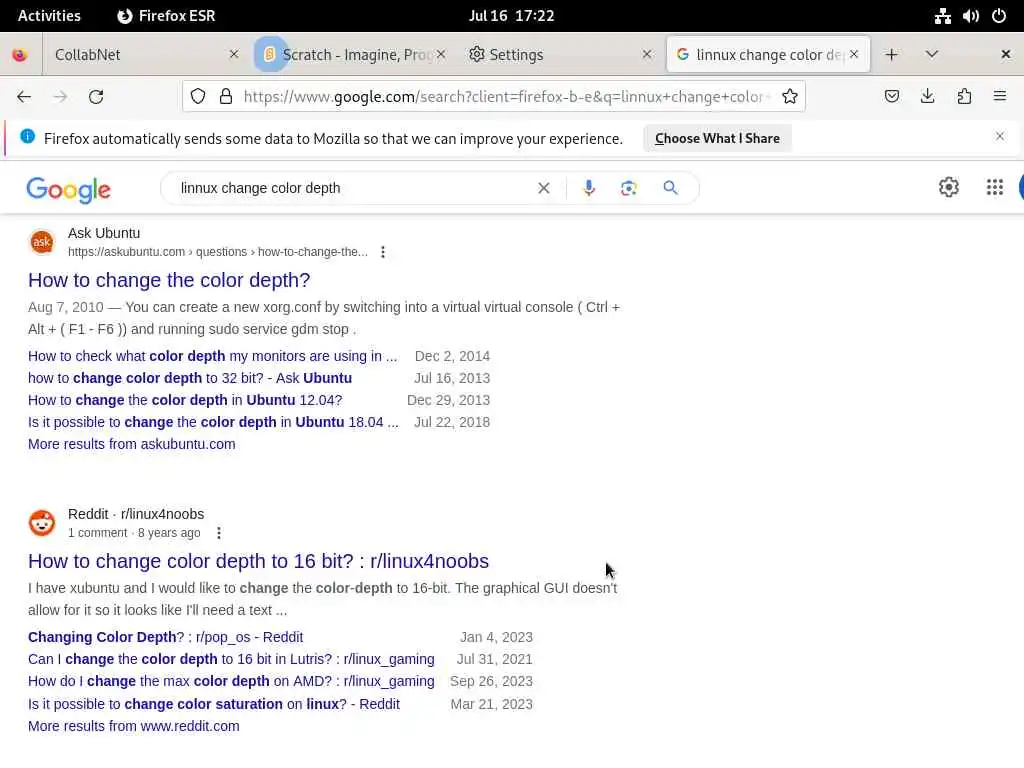Open the Ubuntu 18.04 color depth link
This screenshot has width=1024, height=768.
point(213,422)
